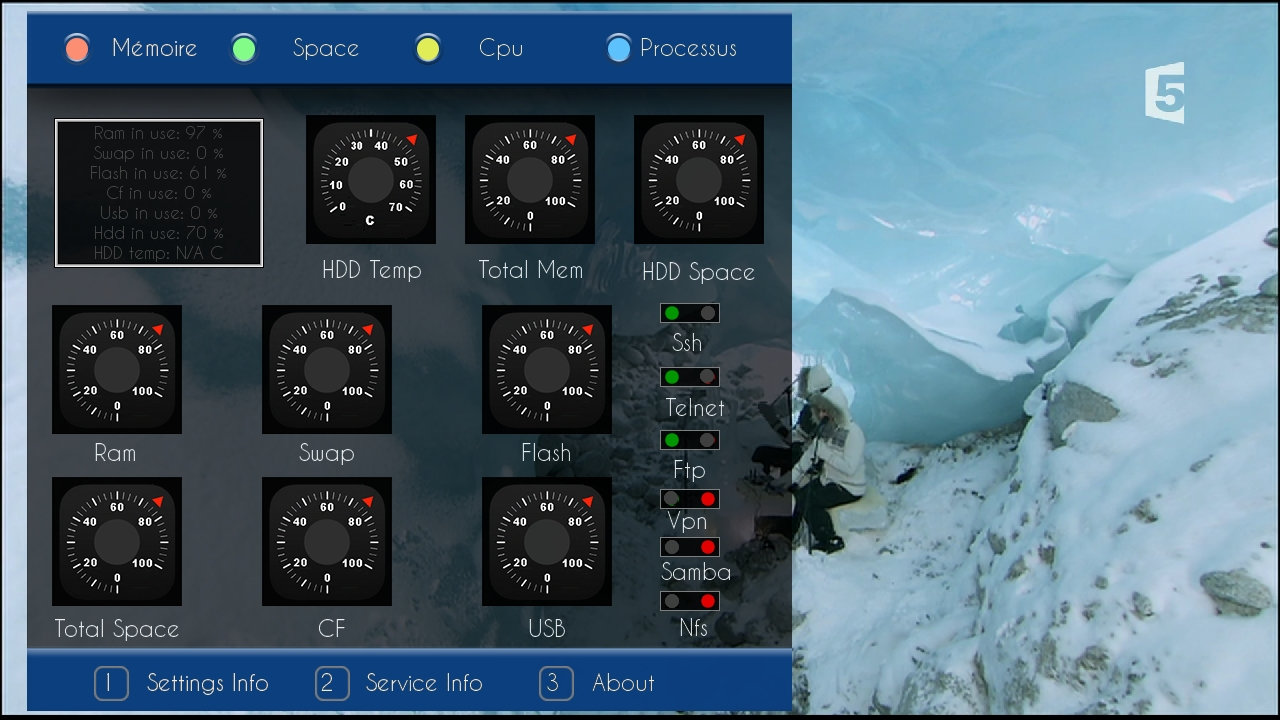Image resolution: width=1280 pixels, height=720 pixels.
Task: Select the HDD Temp gauge
Action: pyautogui.click(x=371, y=179)
